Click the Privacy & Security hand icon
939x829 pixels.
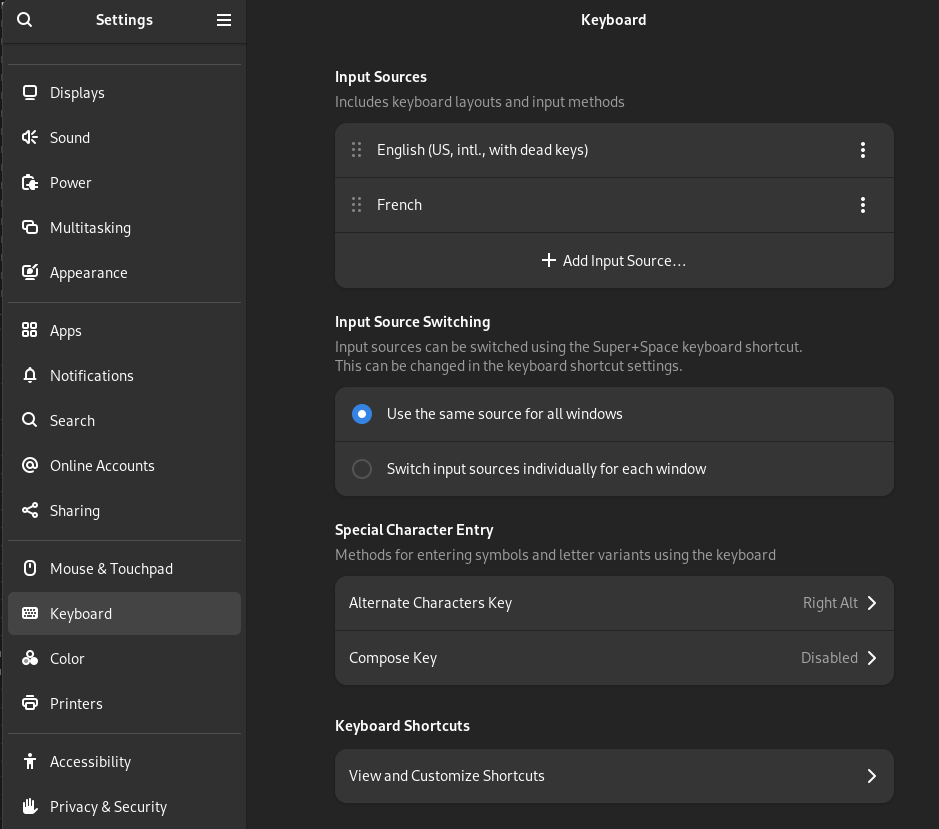click(29, 806)
